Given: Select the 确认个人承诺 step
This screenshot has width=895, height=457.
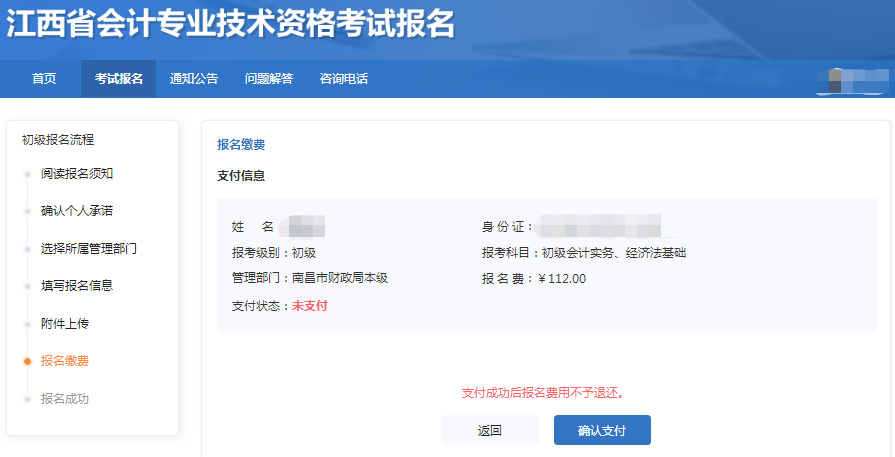Looking at the screenshot, I should [77, 211].
